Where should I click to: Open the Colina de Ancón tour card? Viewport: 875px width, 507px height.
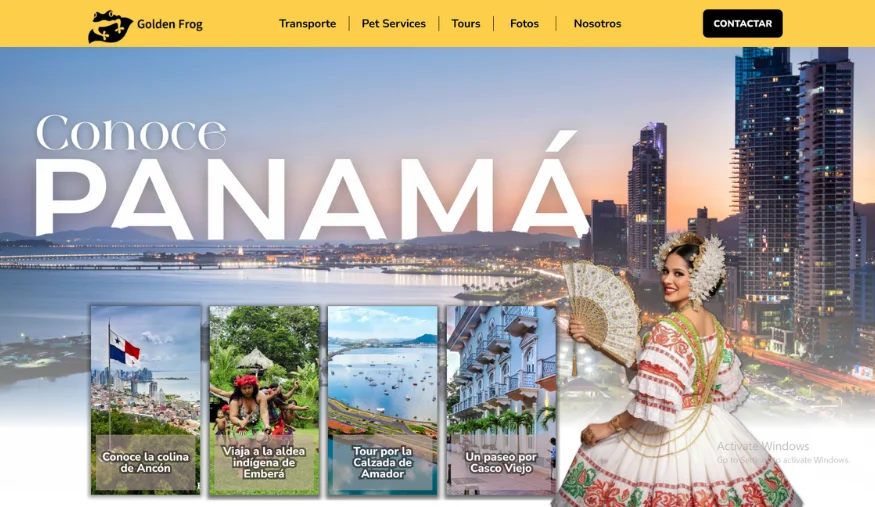[146, 400]
